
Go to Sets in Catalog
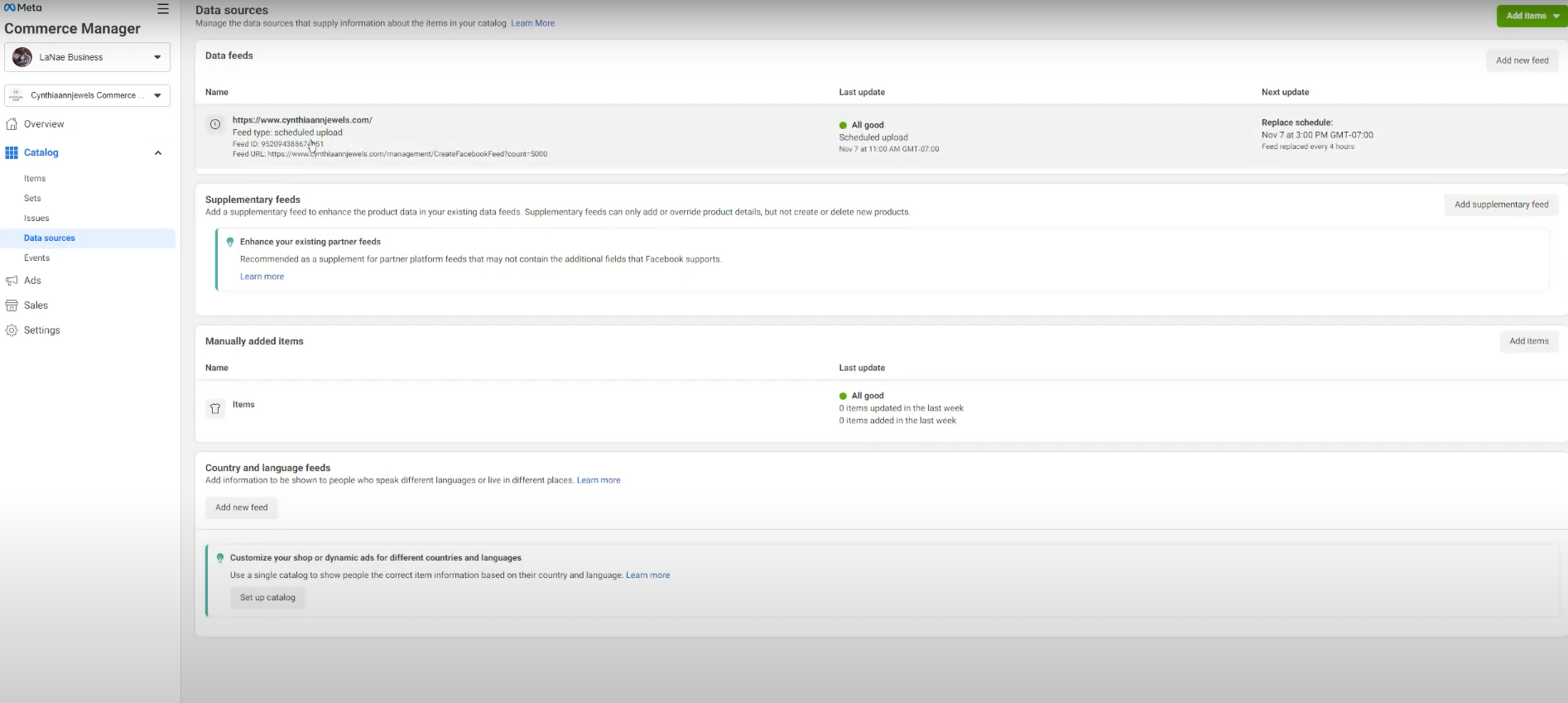(x=32, y=199)
